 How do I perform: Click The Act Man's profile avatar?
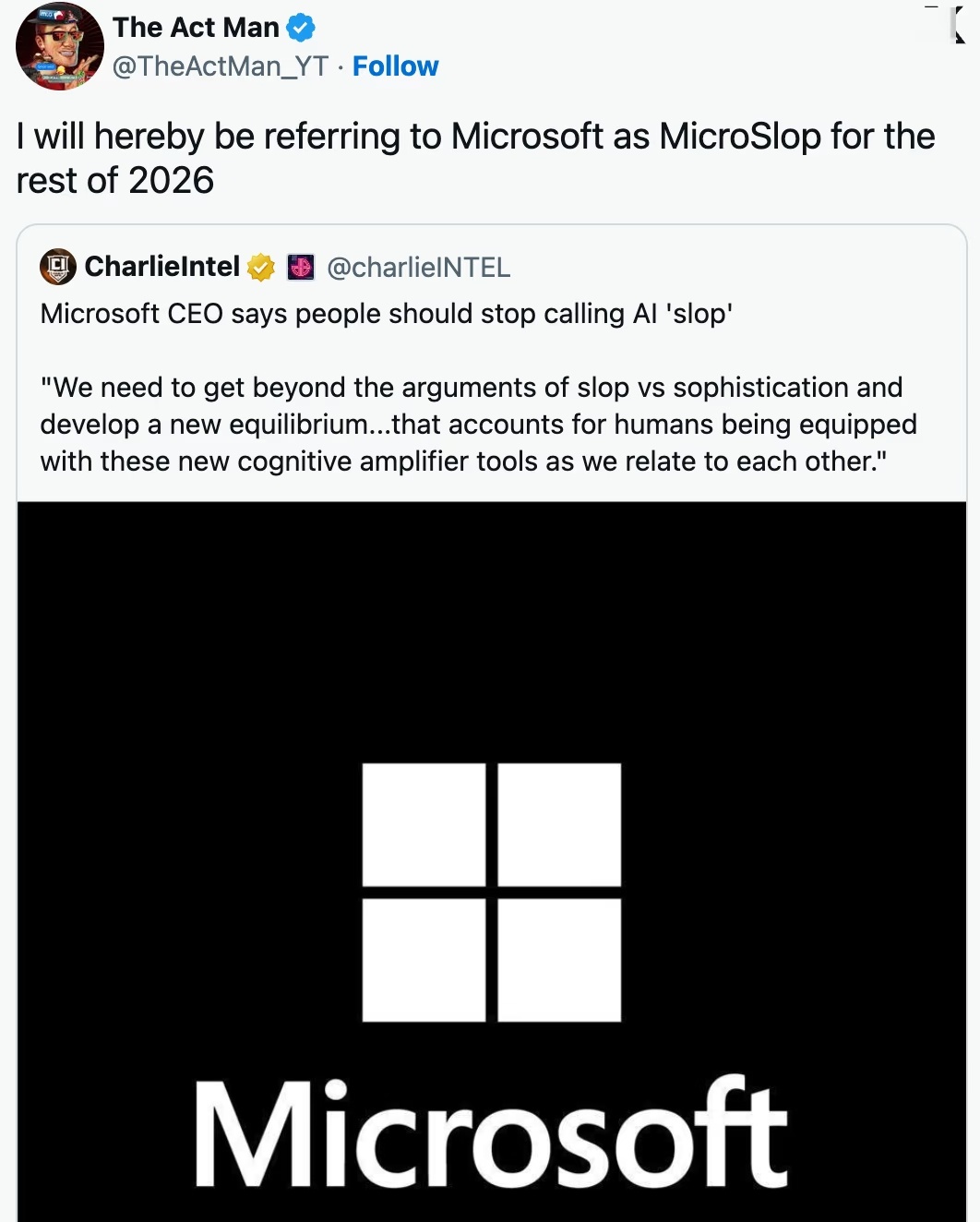tap(58, 46)
